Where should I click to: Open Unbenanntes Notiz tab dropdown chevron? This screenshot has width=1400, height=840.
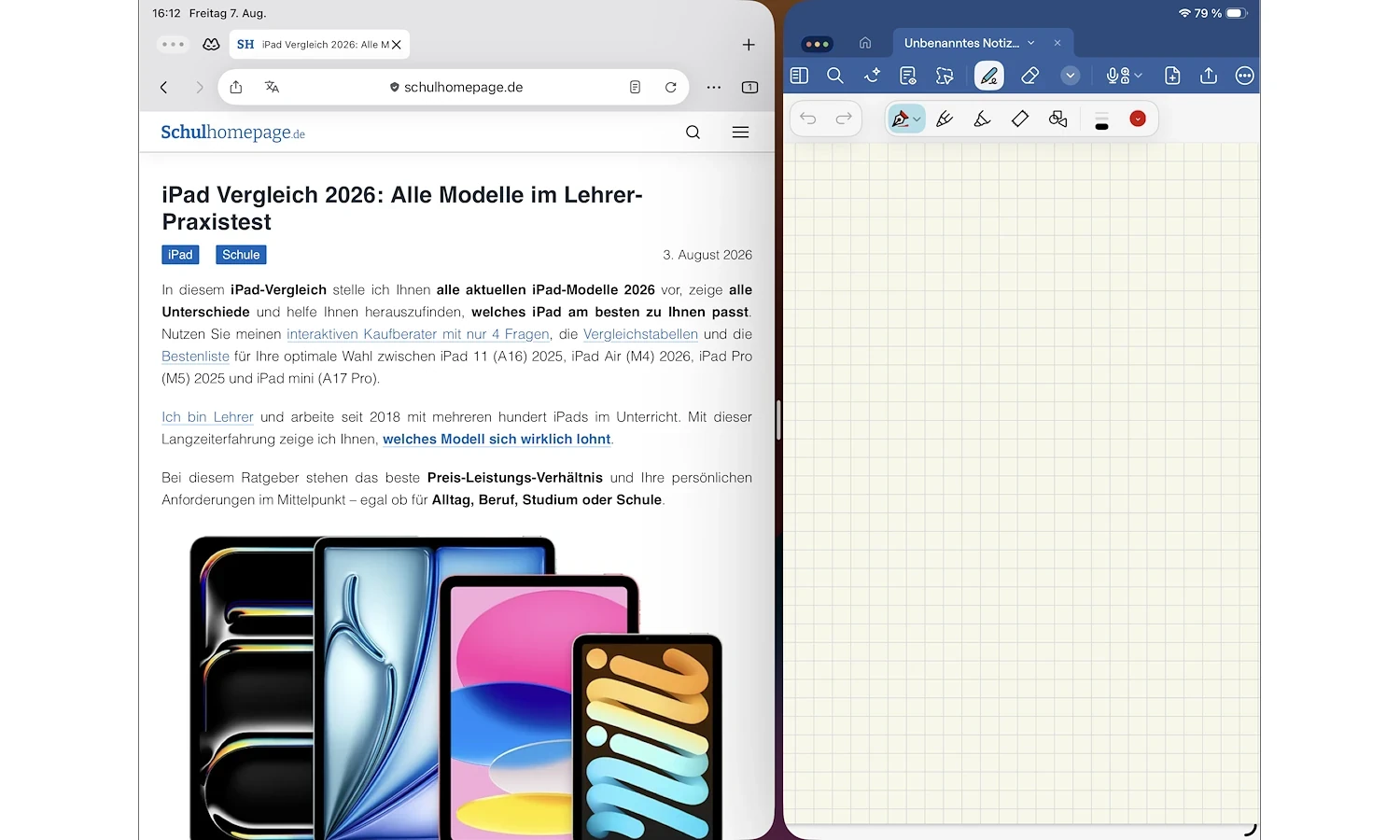1031,43
